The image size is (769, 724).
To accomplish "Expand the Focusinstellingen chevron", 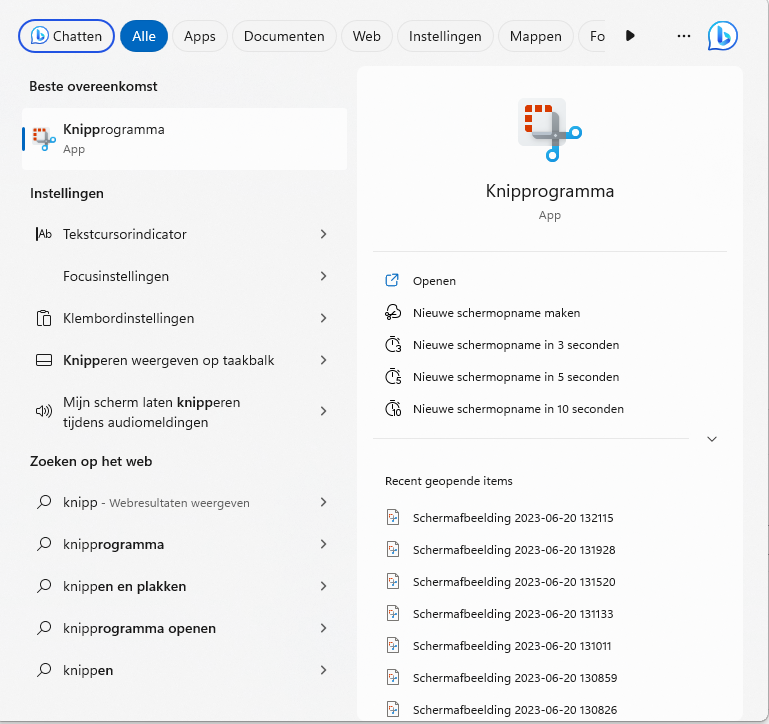I will tap(323, 276).
